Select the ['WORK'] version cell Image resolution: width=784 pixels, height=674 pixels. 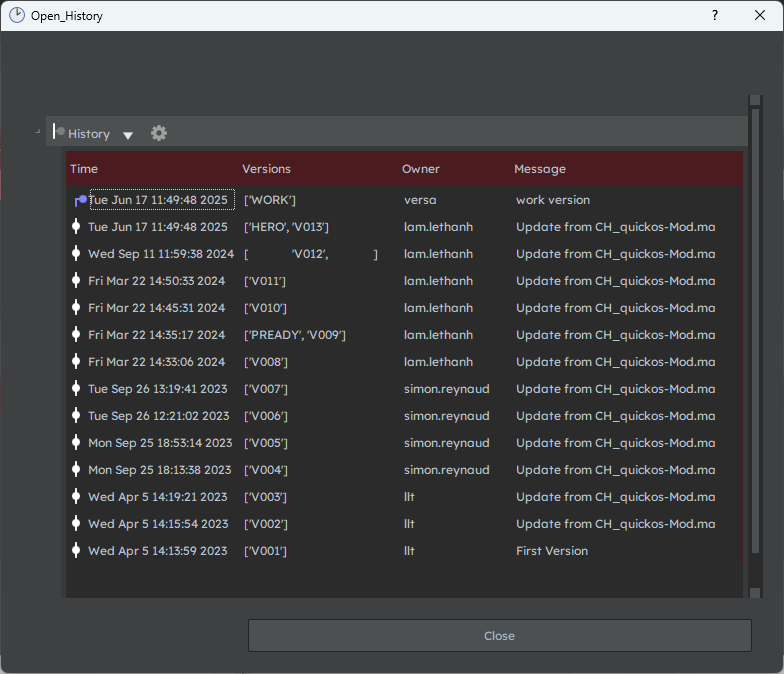coord(270,200)
